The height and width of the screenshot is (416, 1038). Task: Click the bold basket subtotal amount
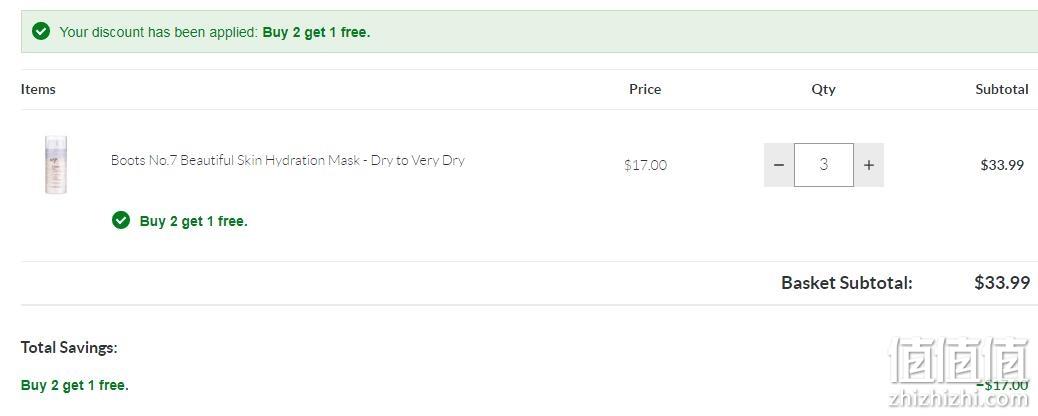[x=1002, y=283]
